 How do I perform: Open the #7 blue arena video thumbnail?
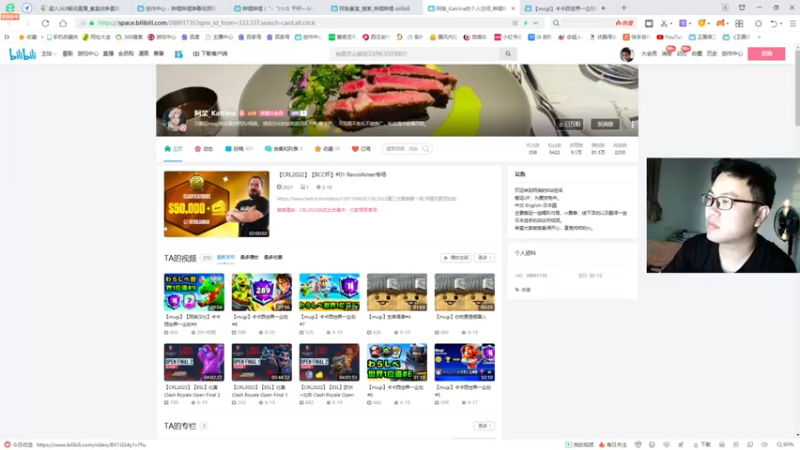pyautogui.click(x=329, y=292)
